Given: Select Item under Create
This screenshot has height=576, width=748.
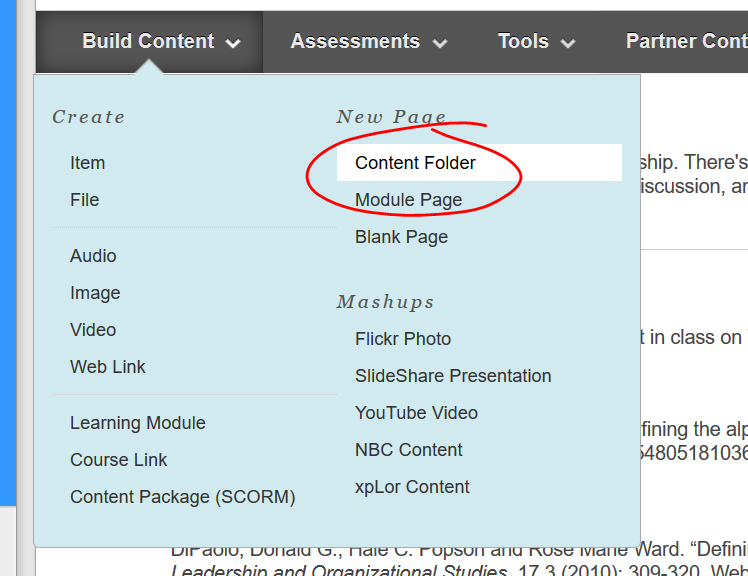Looking at the screenshot, I should [x=88, y=163].
